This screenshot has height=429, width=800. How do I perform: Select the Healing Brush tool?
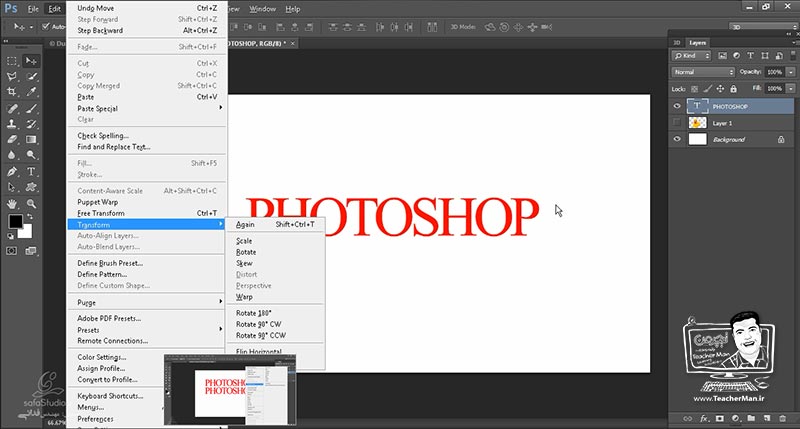[12, 108]
